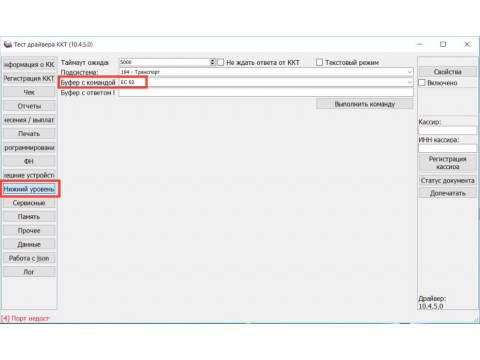Open the Программирование tab
480x360 pixels.
(x=29, y=147)
